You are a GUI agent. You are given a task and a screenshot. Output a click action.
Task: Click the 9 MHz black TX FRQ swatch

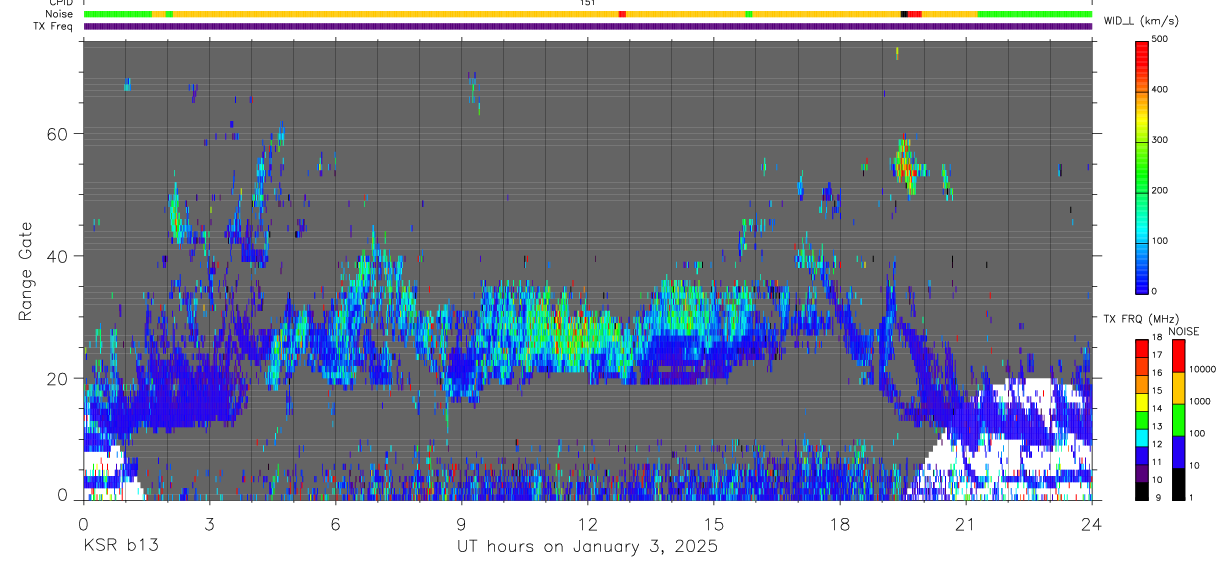click(1142, 491)
